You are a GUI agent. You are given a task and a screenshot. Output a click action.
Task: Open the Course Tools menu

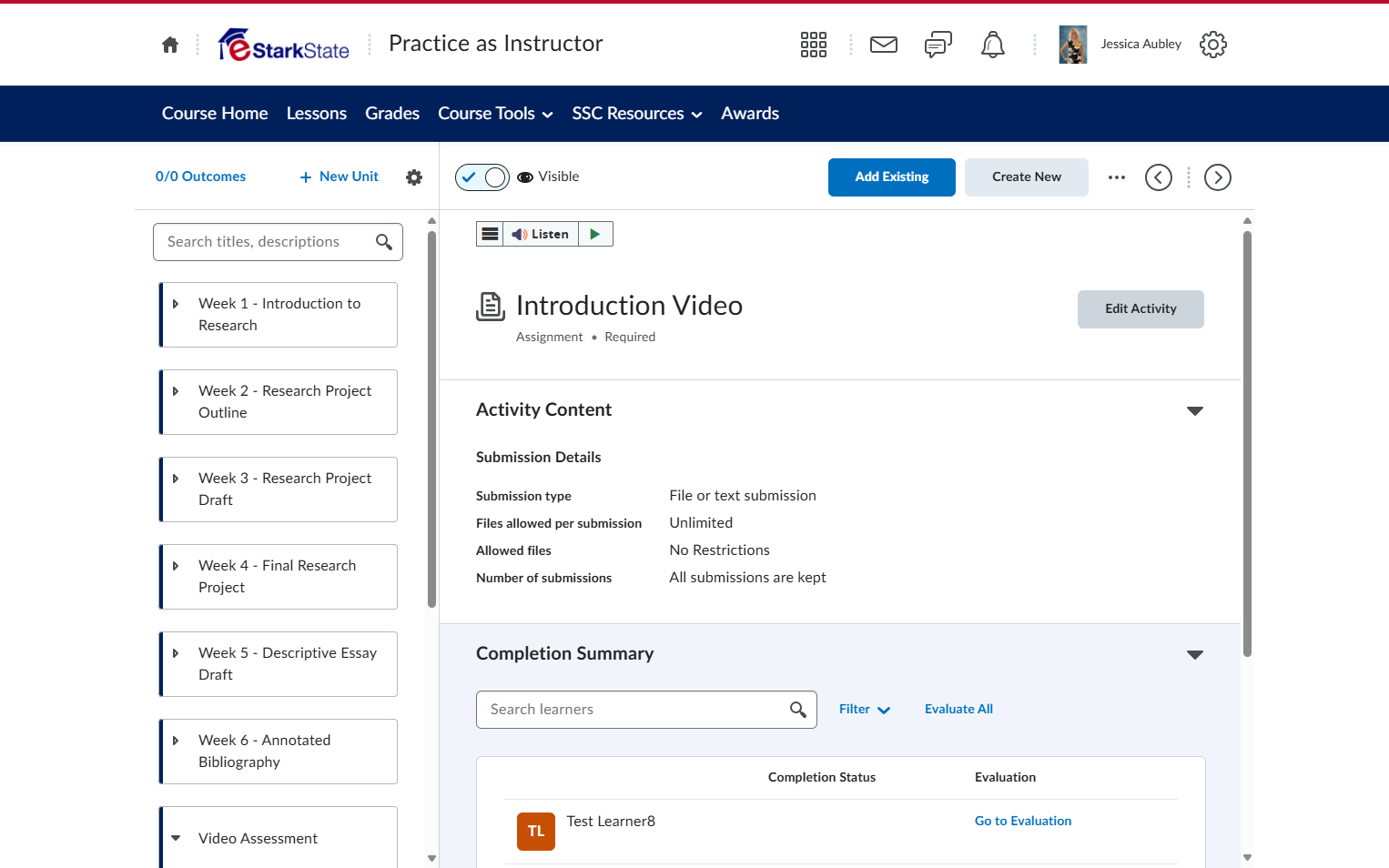tap(496, 114)
